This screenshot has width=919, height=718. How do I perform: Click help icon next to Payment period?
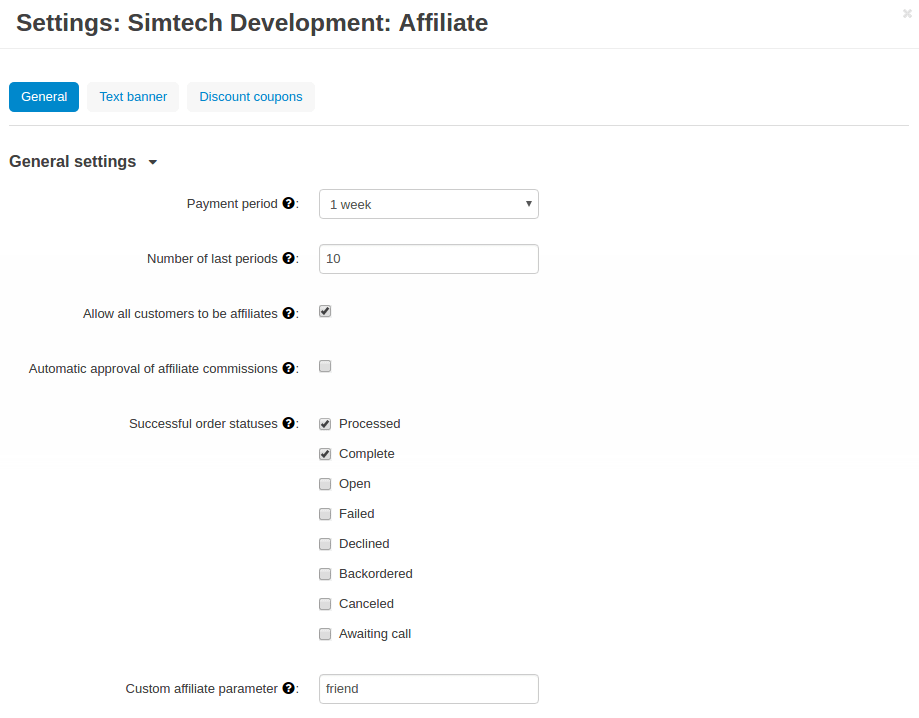coord(288,204)
